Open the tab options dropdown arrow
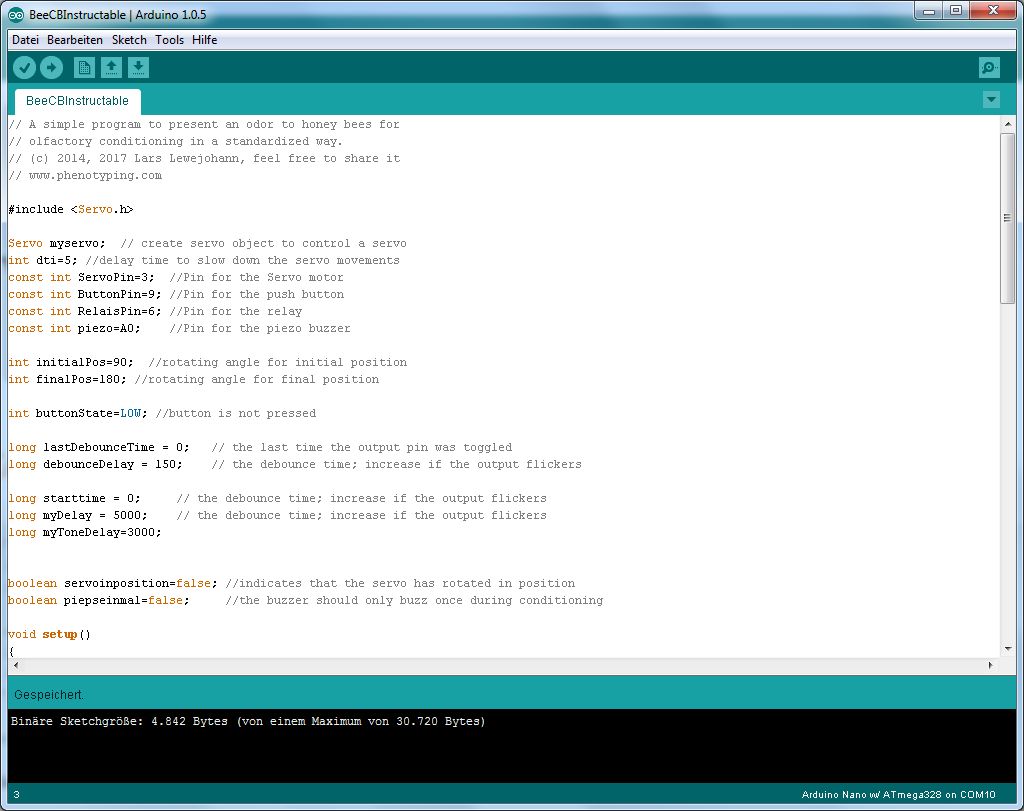Screen dimensions: 1024x811 click(990, 99)
